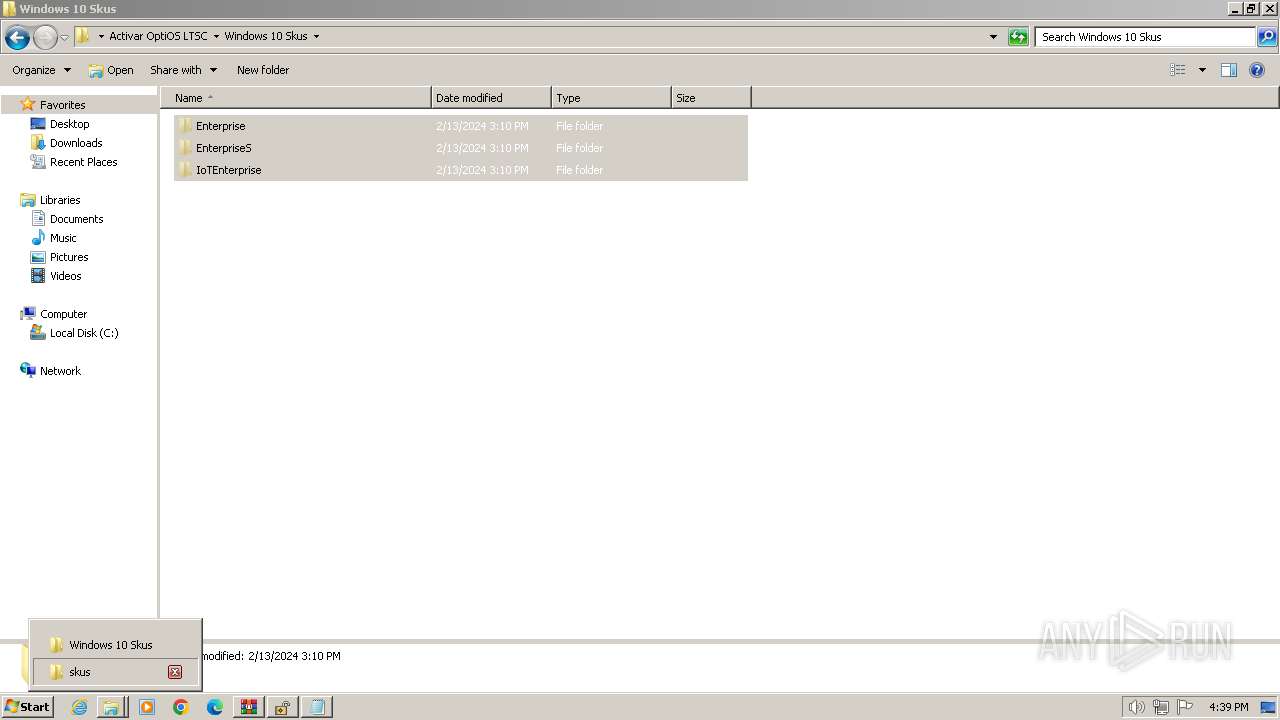This screenshot has height=720, width=1280.
Task: Open the Pictures library
Action: [x=69, y=257]
